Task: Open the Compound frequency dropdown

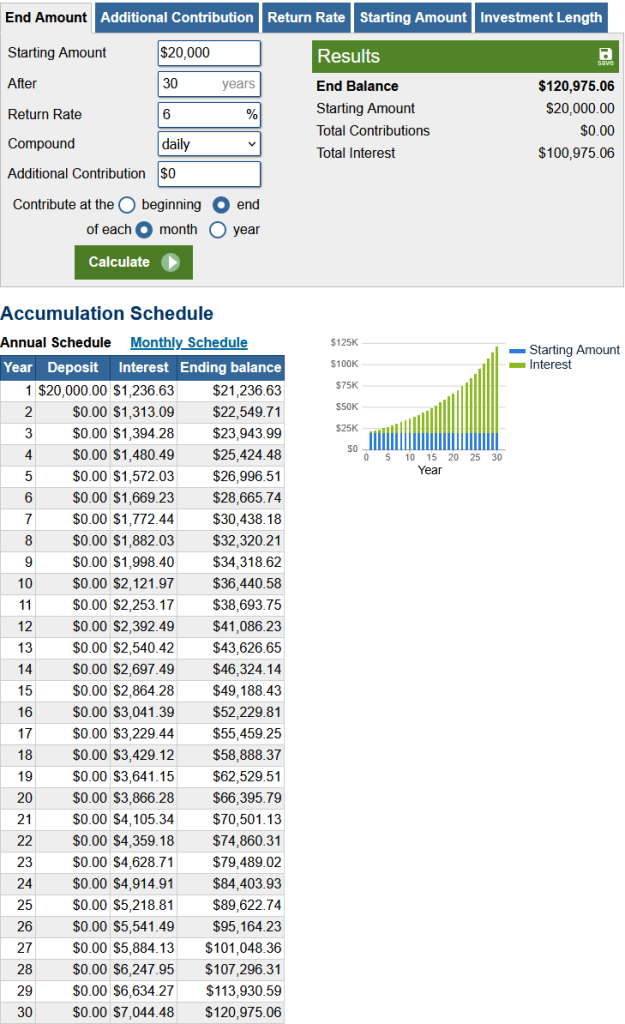Action: pyautogui.click(x=209, y=144)
